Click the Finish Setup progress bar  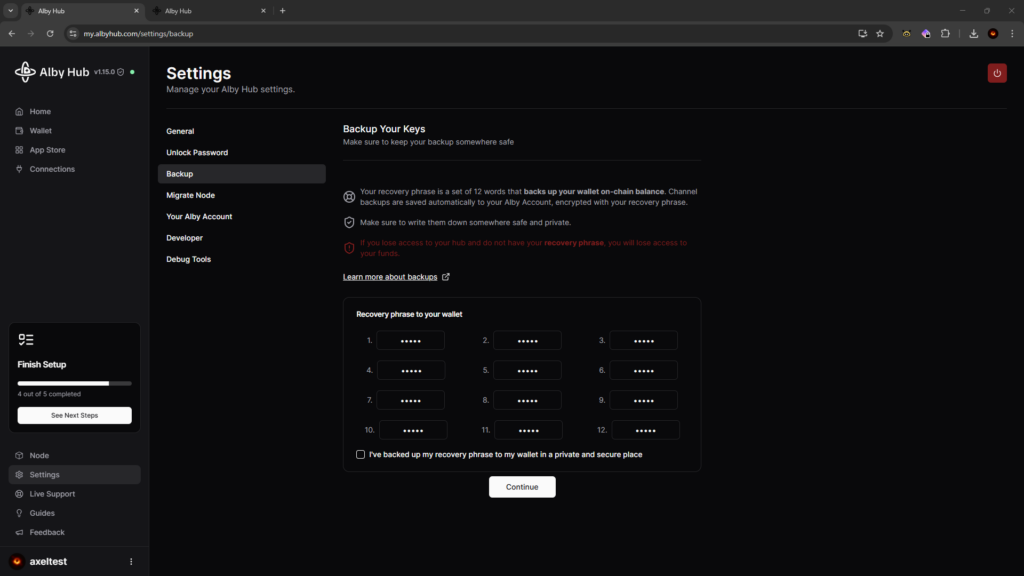(x=74, y=383)
